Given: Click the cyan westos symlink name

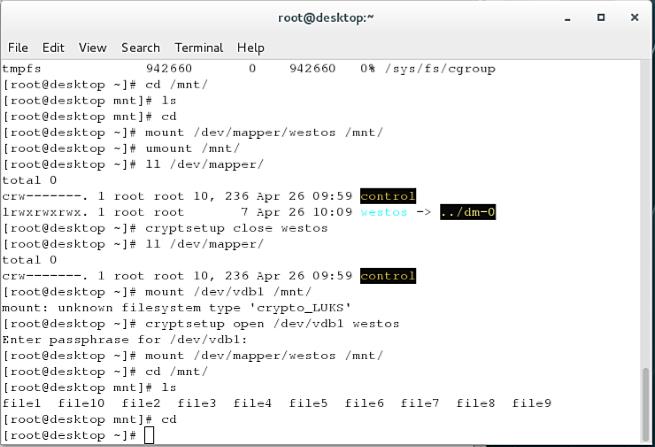Looking at the screenshot, I should pos(384,212).
